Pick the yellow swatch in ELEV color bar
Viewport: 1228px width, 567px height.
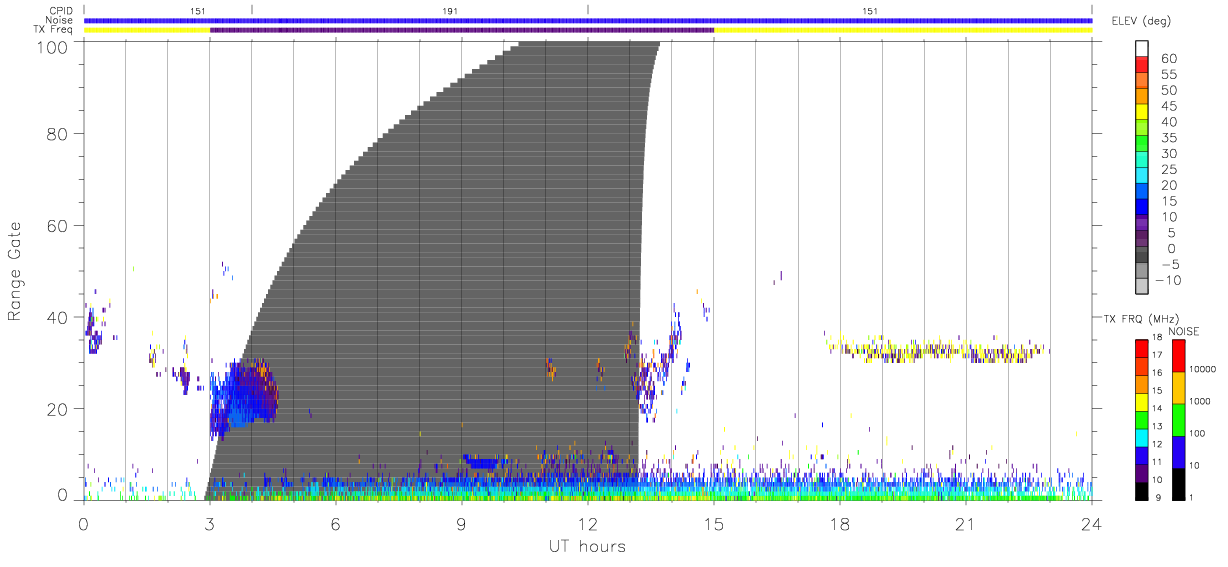pos(1141,112)
